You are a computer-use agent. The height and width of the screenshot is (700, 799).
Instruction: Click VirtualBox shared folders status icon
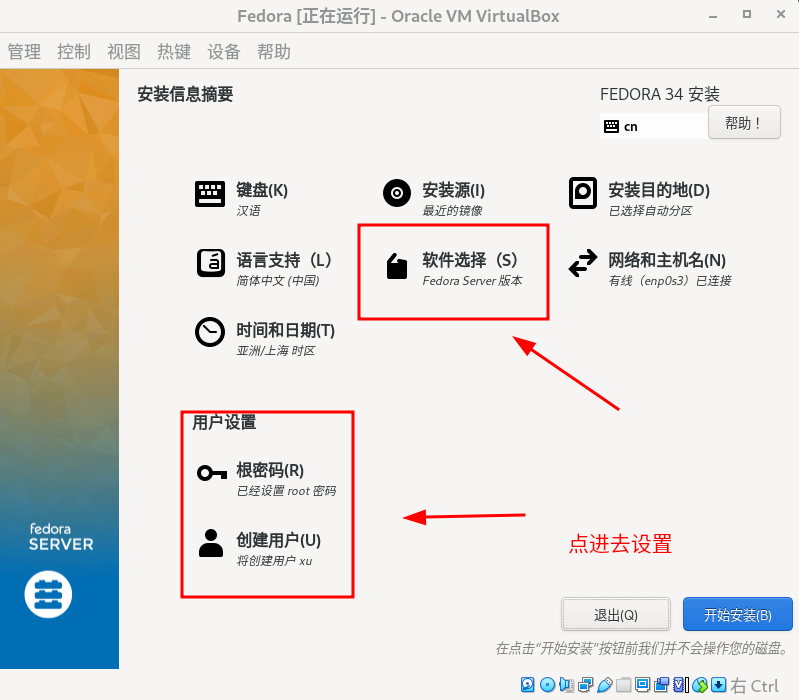623,685
